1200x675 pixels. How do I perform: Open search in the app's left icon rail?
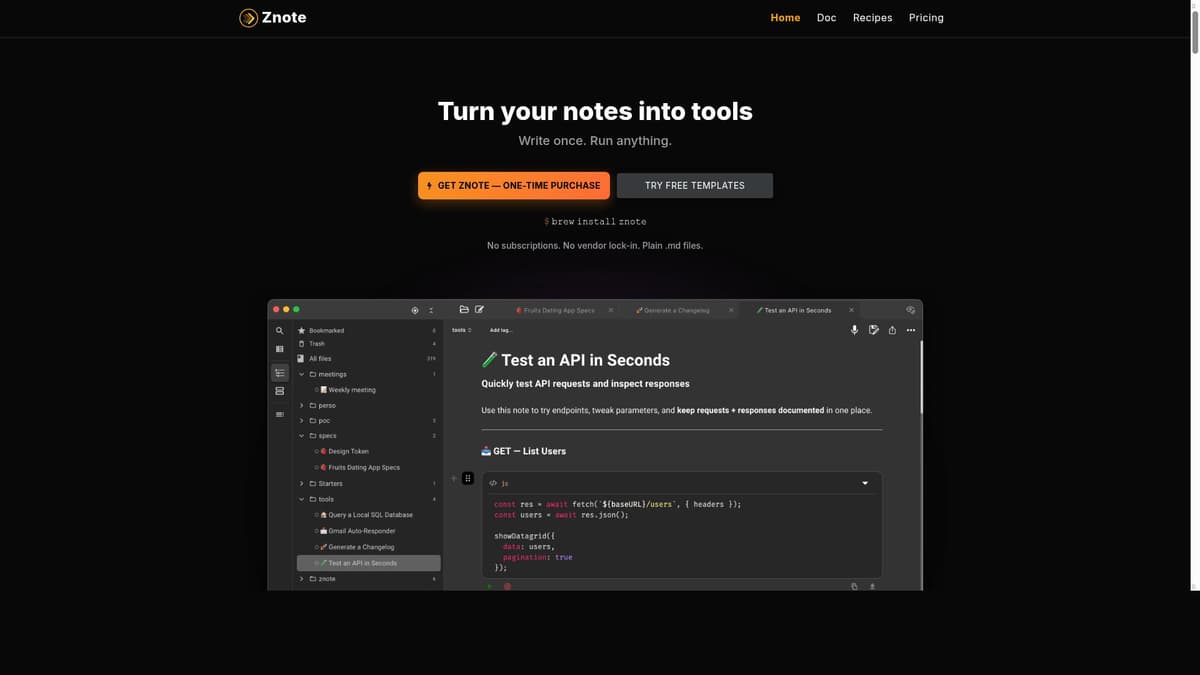279,330
